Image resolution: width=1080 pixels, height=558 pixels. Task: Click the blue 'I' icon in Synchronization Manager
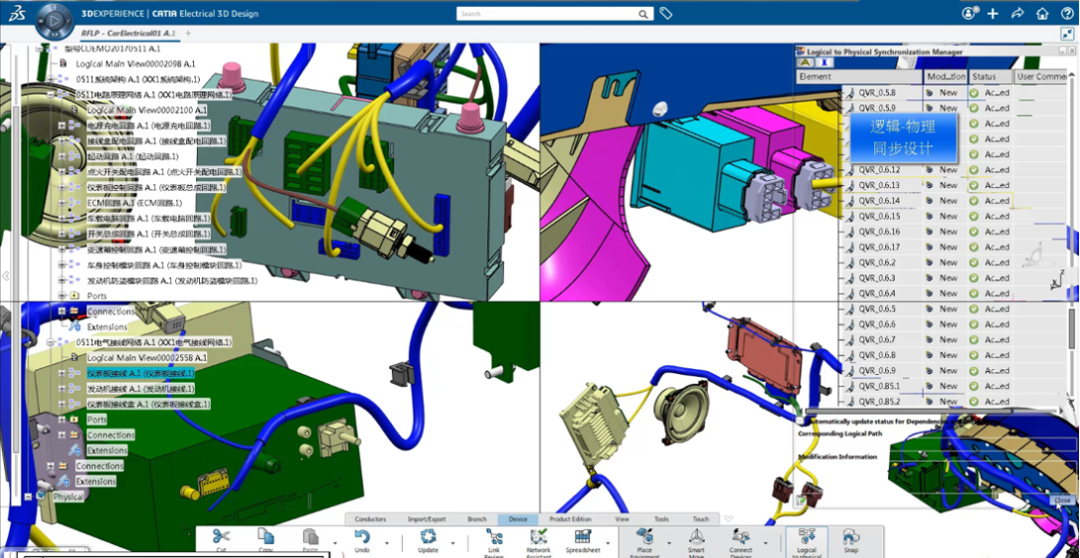824,63
